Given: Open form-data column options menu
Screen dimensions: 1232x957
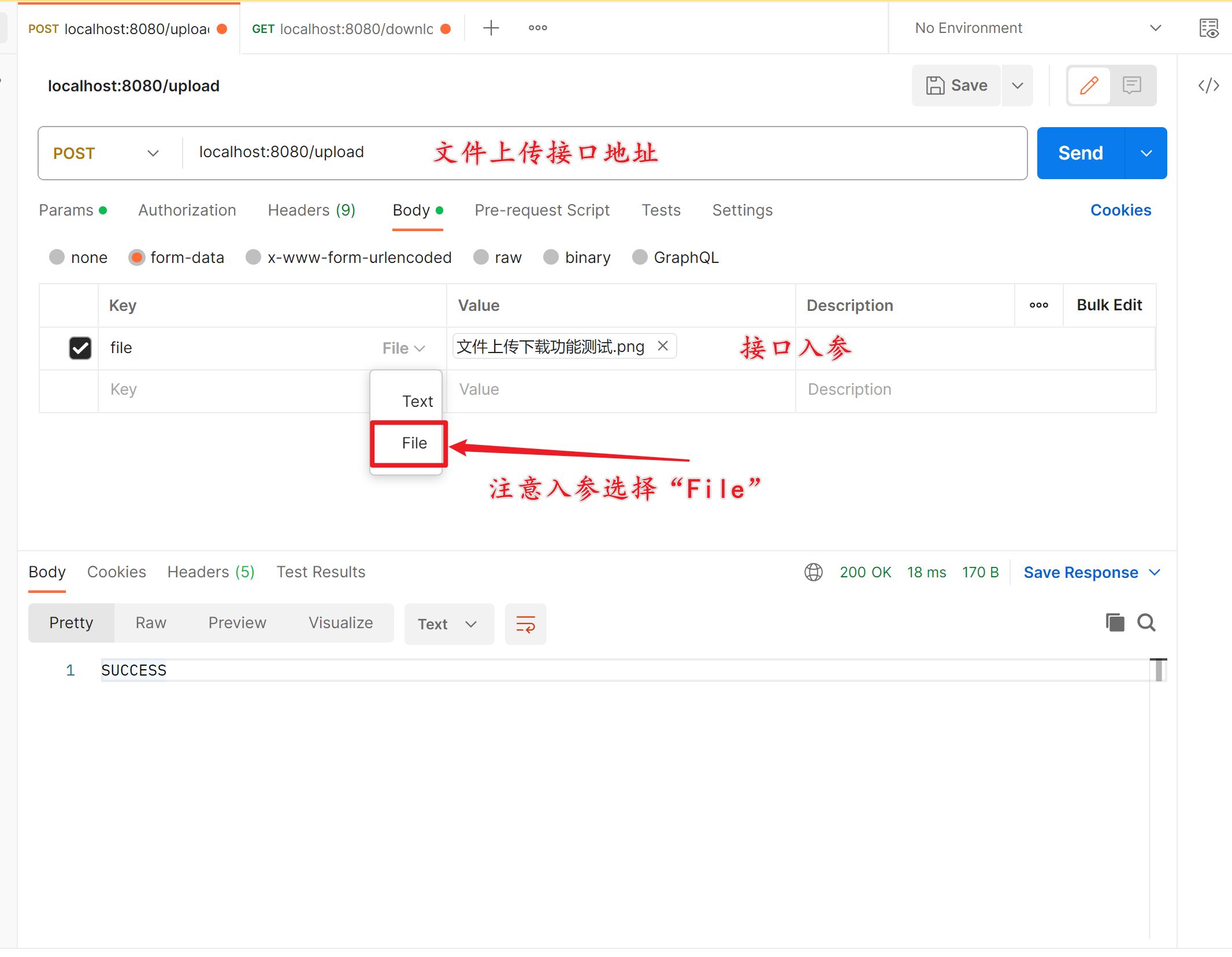Looking at the screenshot, I should point(1038,305).
